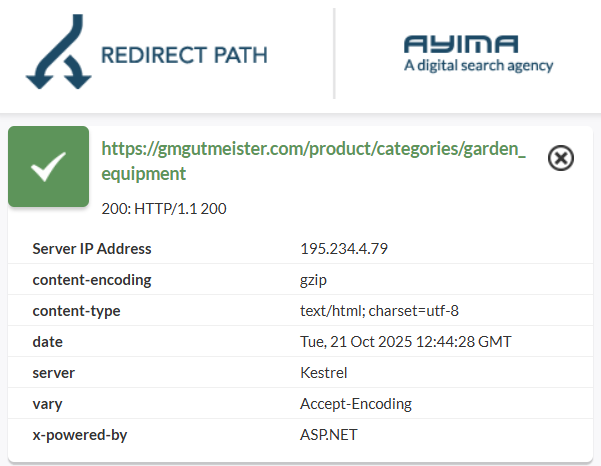Click the Ayima logo
The width and height of the screenshot is (601, 466).
(461, 44)
